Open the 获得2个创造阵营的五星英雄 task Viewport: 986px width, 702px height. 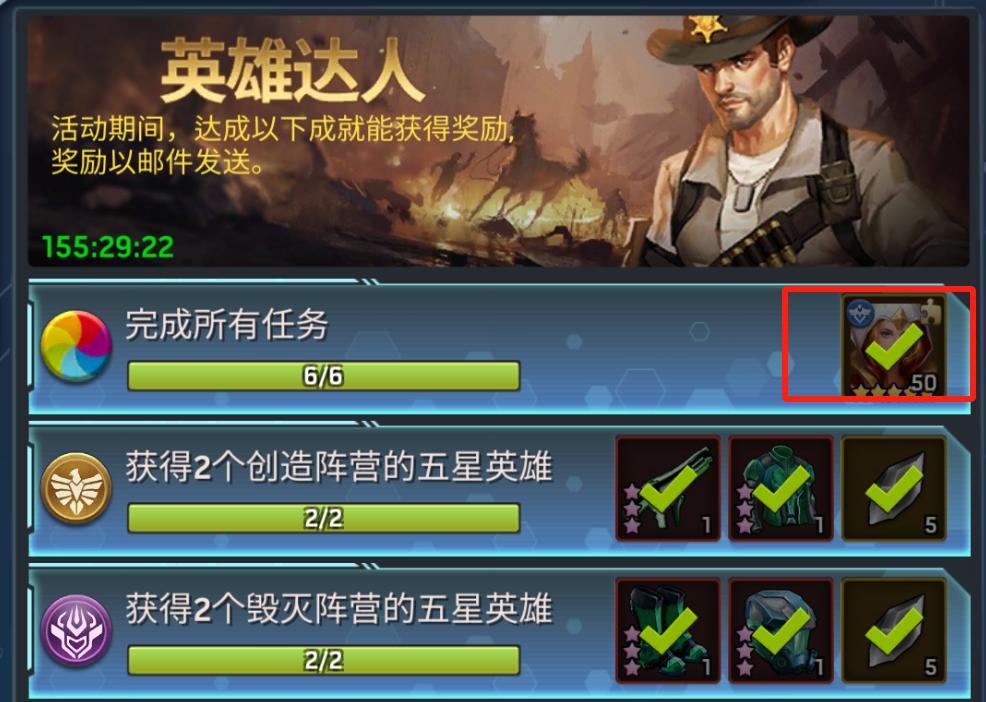[x=500, y=490]
